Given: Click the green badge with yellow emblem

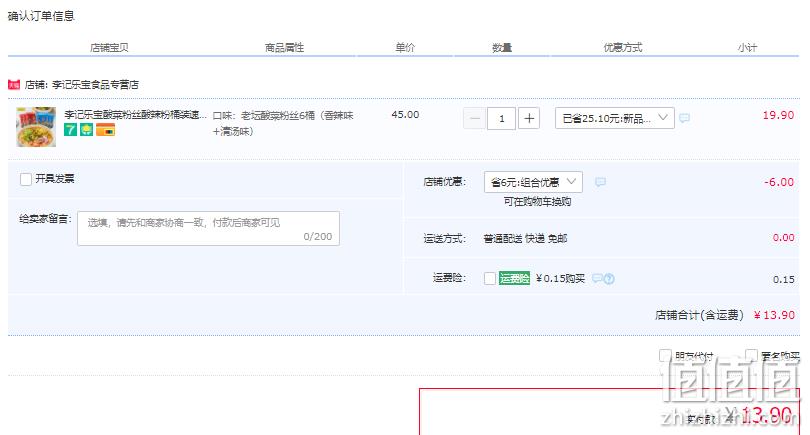Looking at the screenshot, I should 86,130.
